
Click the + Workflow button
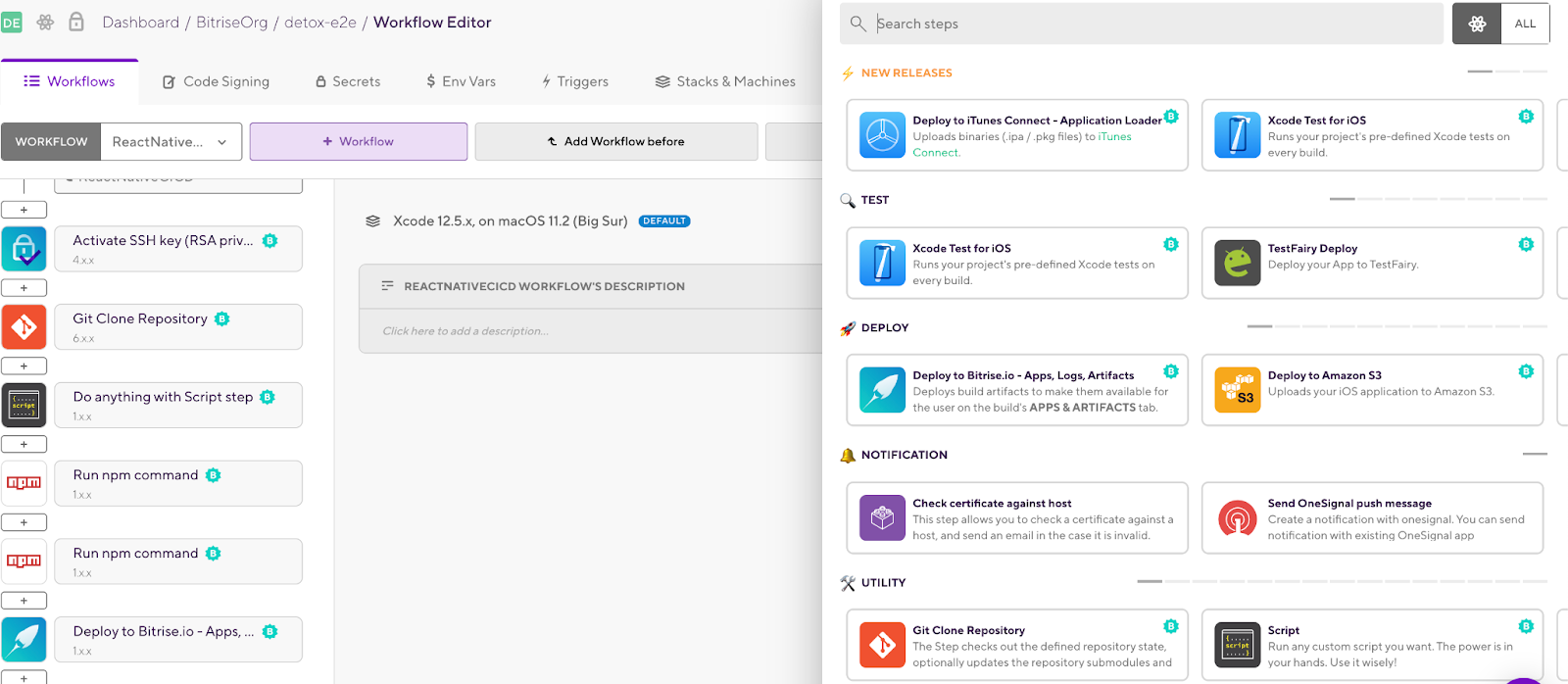pyautogui.click(x=359, y=142)
